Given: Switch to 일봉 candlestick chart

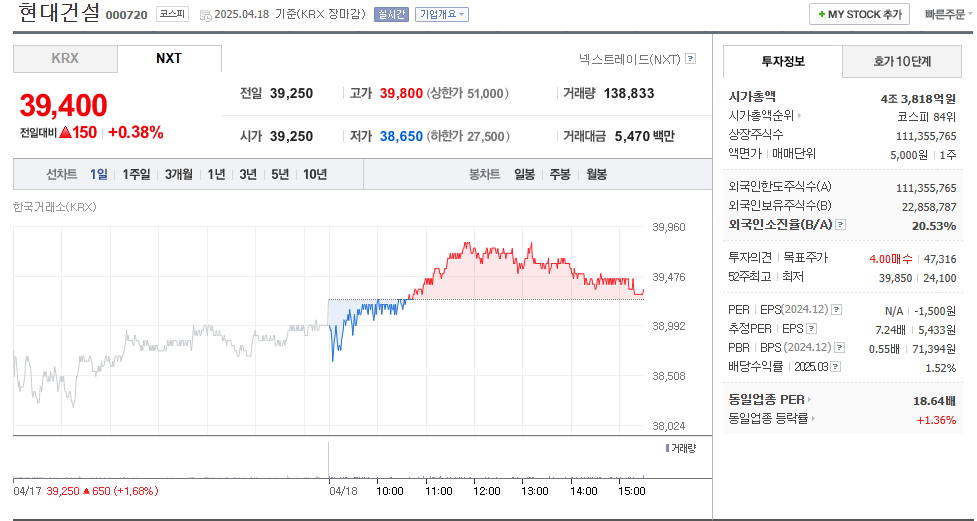Looking at the screenshot, I should pyautogui.click(x=525, y=174).
